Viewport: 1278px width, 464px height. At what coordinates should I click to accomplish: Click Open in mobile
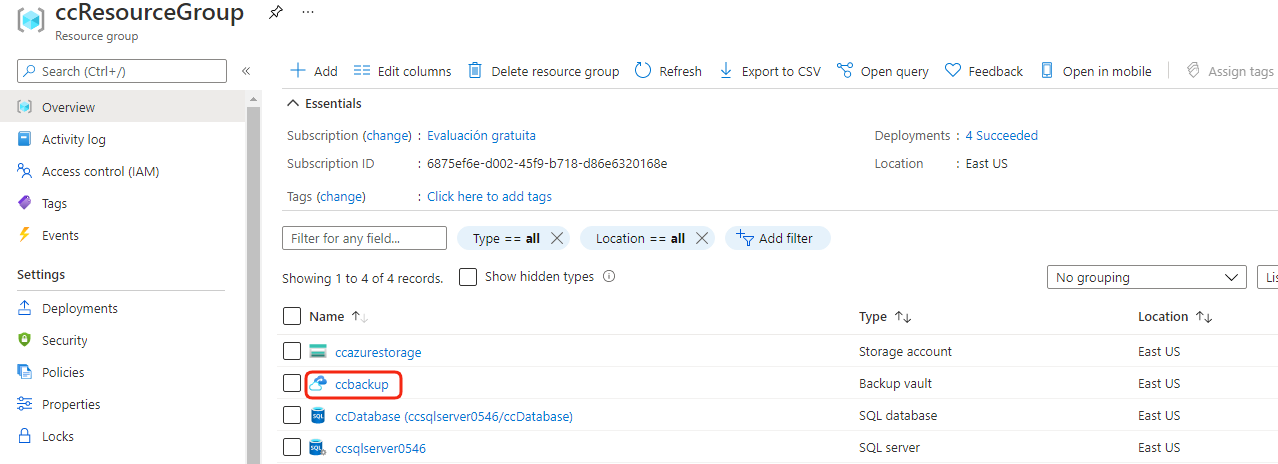point(1095,71)
